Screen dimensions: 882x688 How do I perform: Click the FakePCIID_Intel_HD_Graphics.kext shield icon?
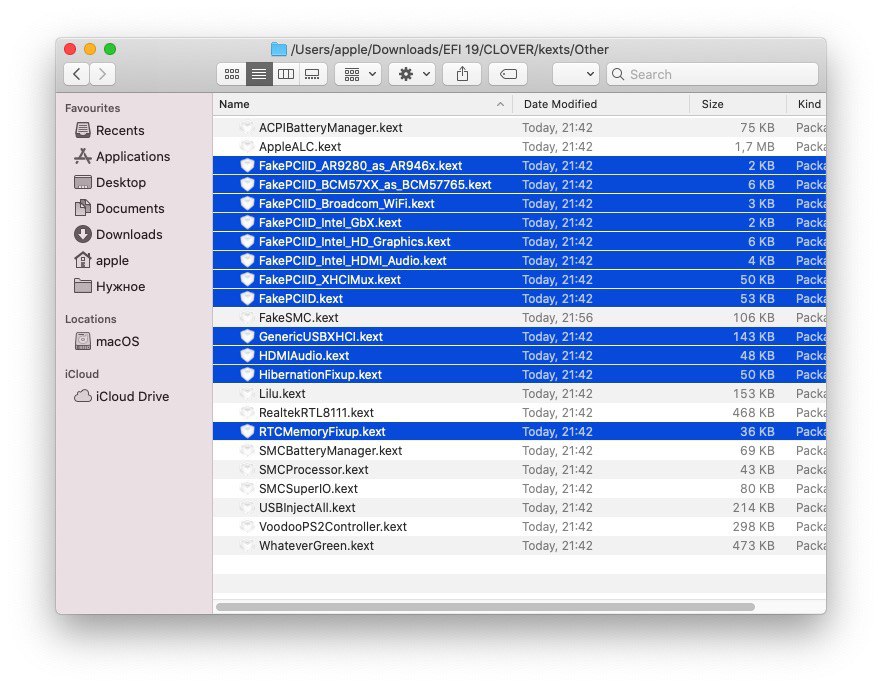tap(247, 241)
